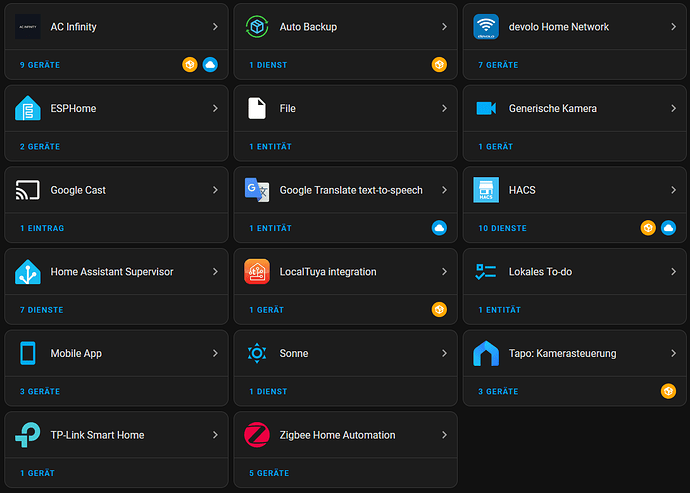Viewport: 690px width, 493px height.
Task: Open 5 Geräte under Zigbee Home Automation
Action: [x=269, y=473]
